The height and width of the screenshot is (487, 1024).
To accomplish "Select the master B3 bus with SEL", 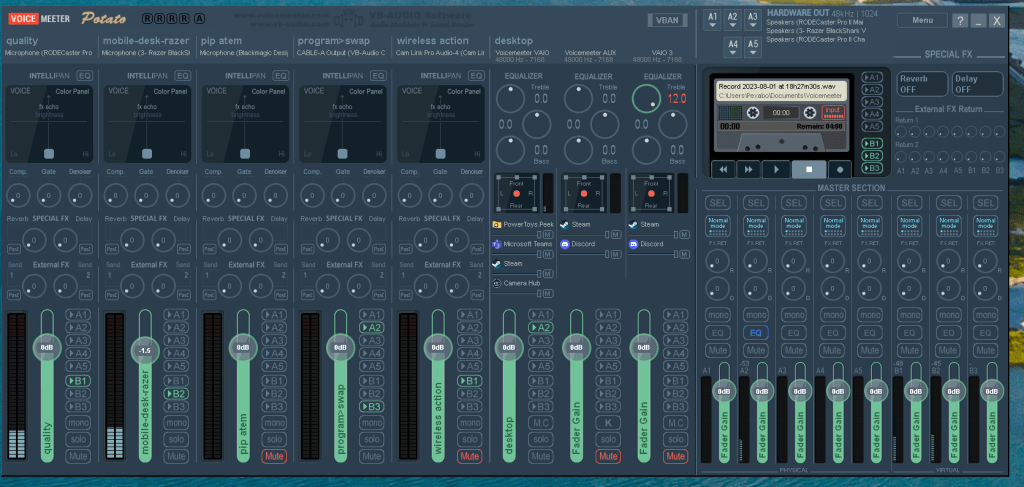I will click(985, 203).
